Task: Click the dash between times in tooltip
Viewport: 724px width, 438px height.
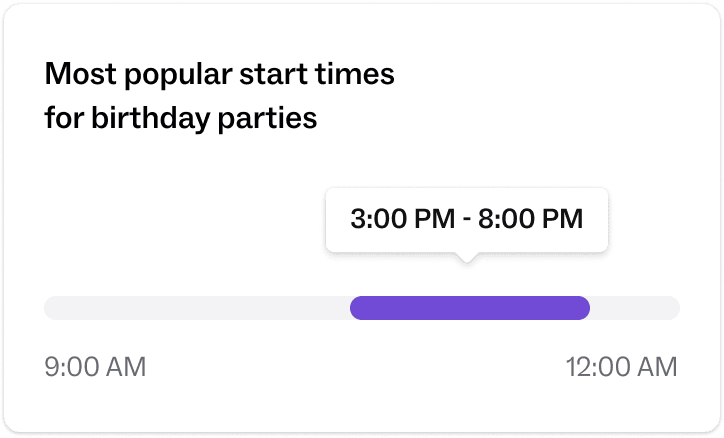Action: tap(465, 220)
